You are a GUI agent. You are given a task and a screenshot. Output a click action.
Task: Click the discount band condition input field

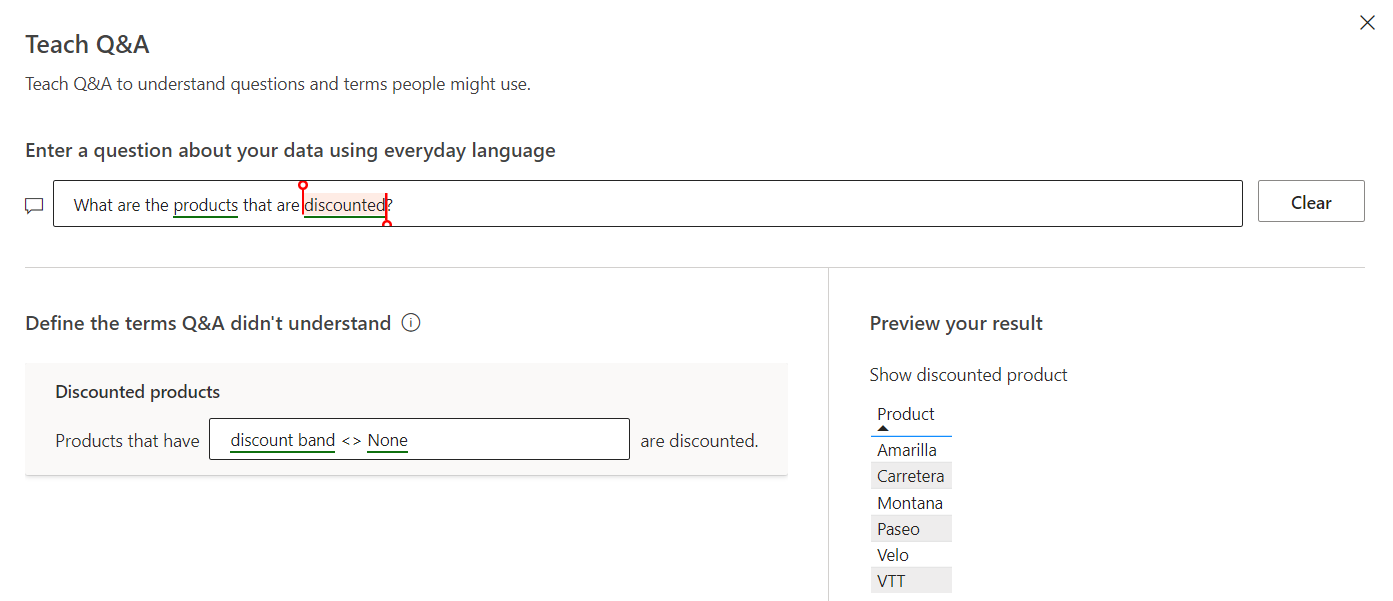[x=419, y=439]
